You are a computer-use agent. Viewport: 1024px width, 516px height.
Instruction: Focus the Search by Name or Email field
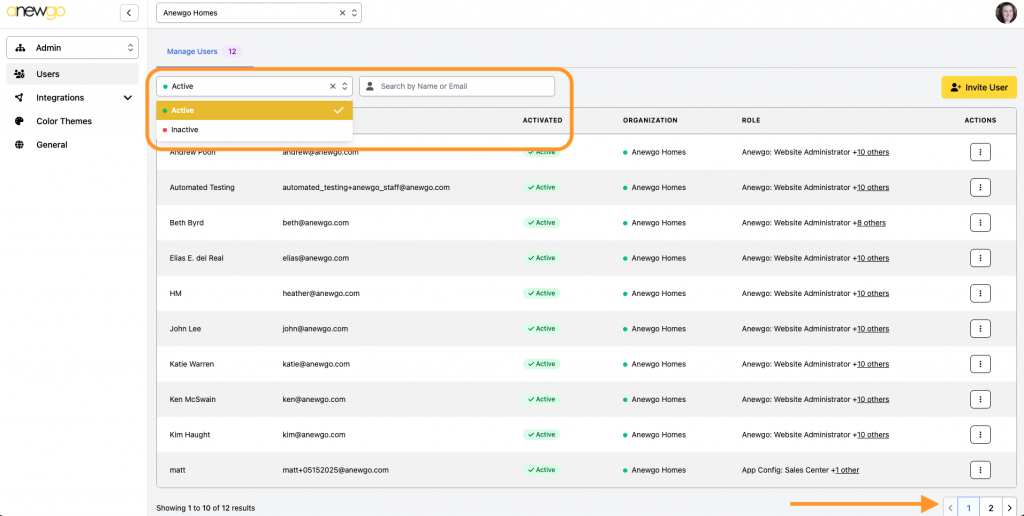coord(456,86)
